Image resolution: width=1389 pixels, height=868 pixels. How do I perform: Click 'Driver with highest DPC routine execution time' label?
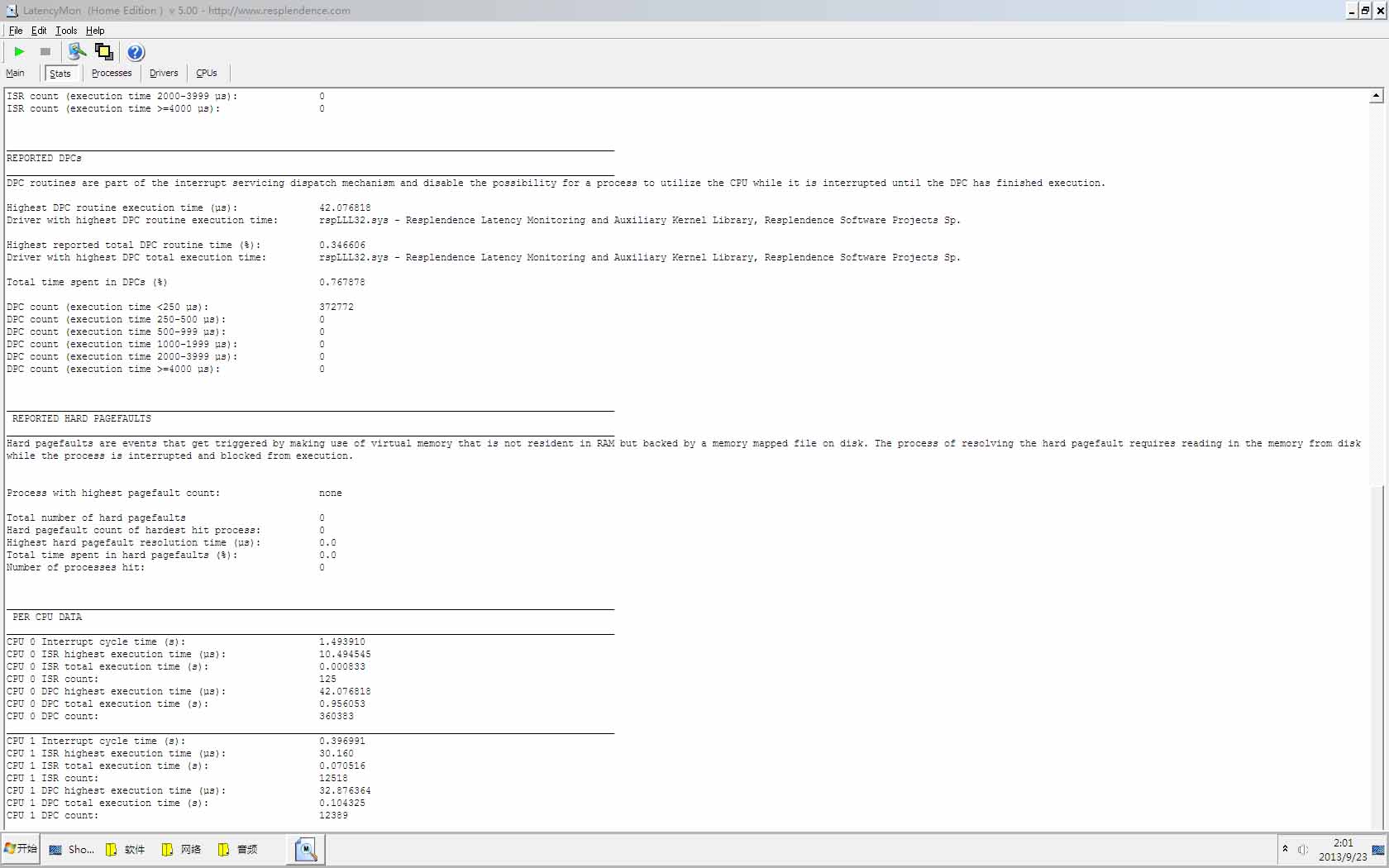click(x=142, y=220)
